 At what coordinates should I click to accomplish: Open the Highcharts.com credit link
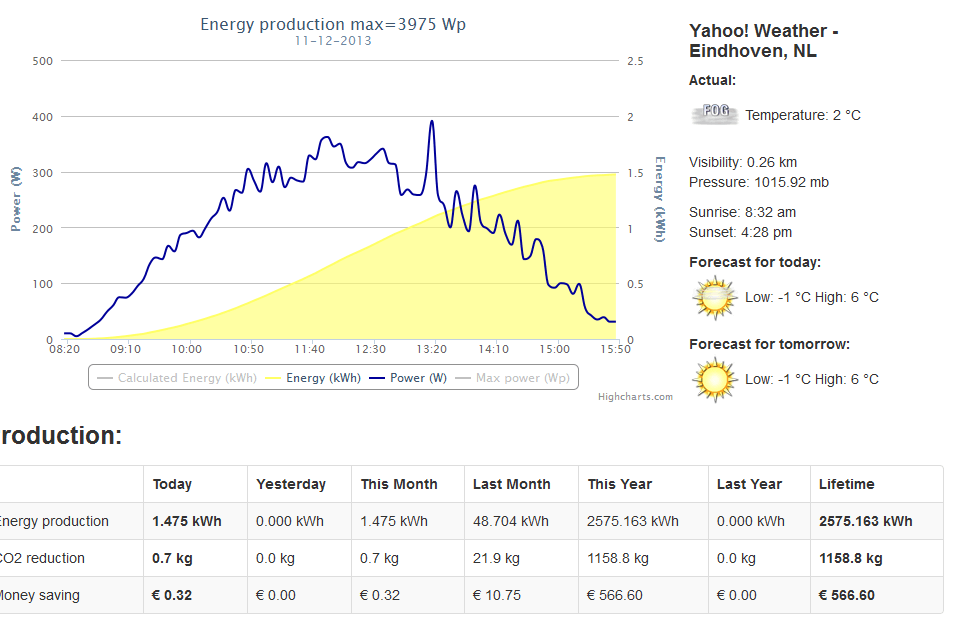tap(635, 397)
